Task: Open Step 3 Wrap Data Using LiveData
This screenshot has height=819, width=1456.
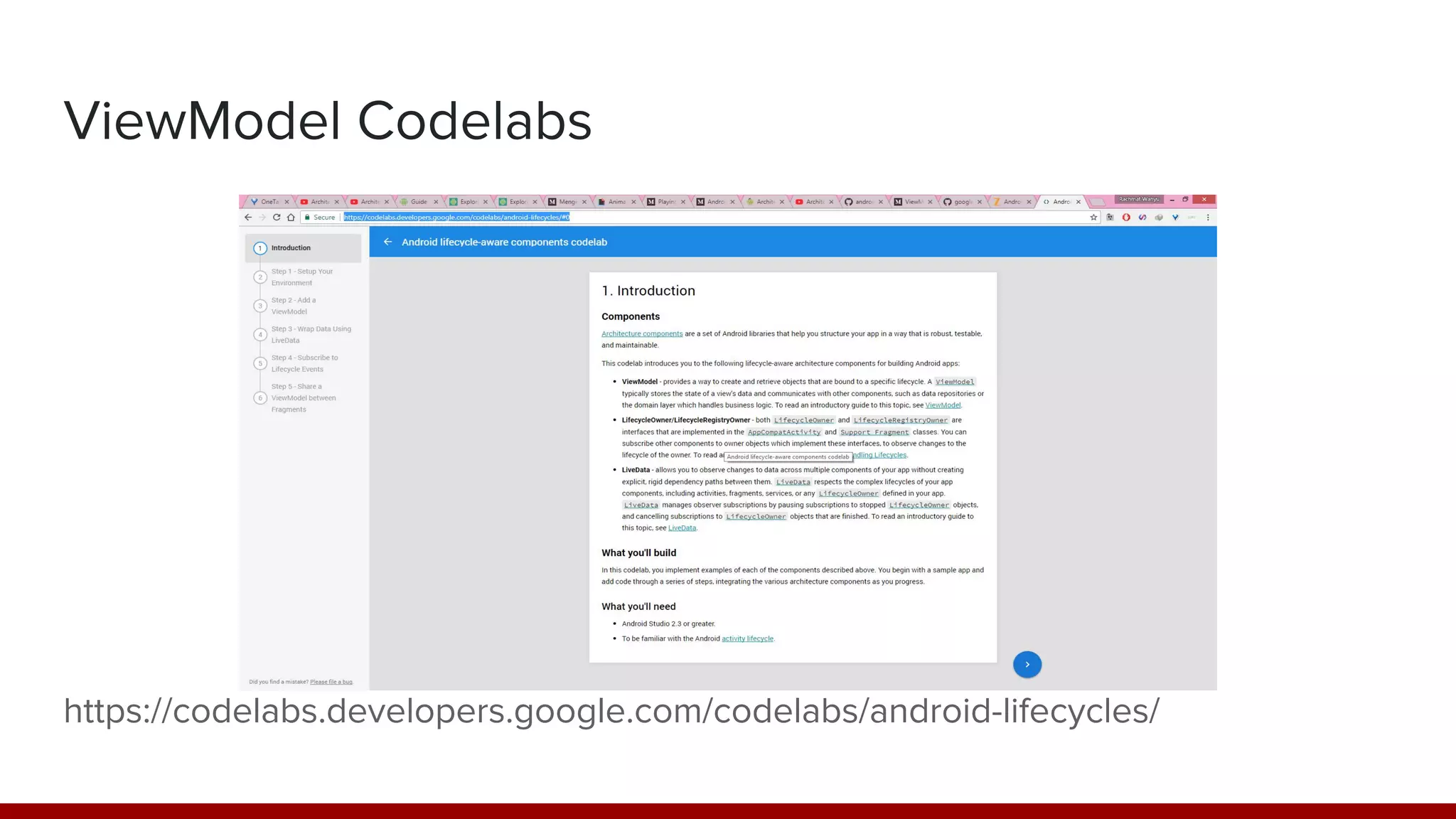Action: pos(311,334)
